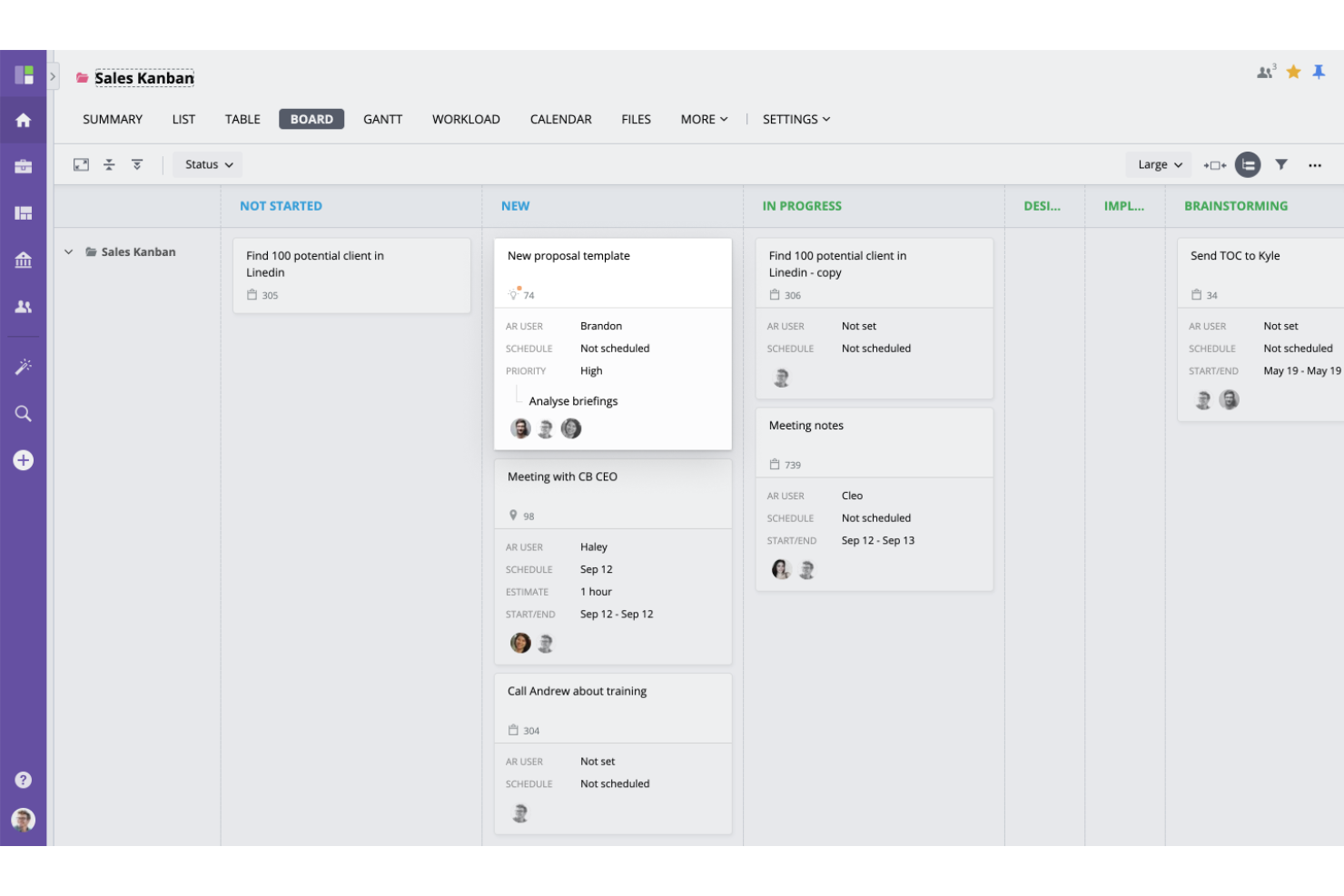Click the home icon in the sidebar
This screenshot has height=896, width=1344.
click(24, 121)
